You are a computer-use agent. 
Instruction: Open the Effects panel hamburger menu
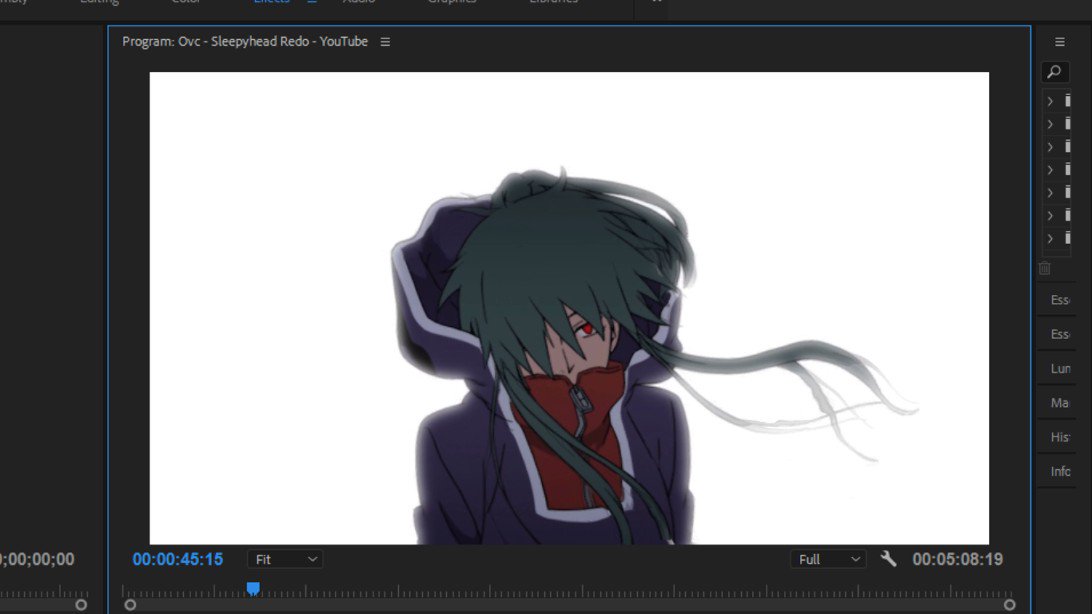pyautogui.click(x=1060, y=42)
